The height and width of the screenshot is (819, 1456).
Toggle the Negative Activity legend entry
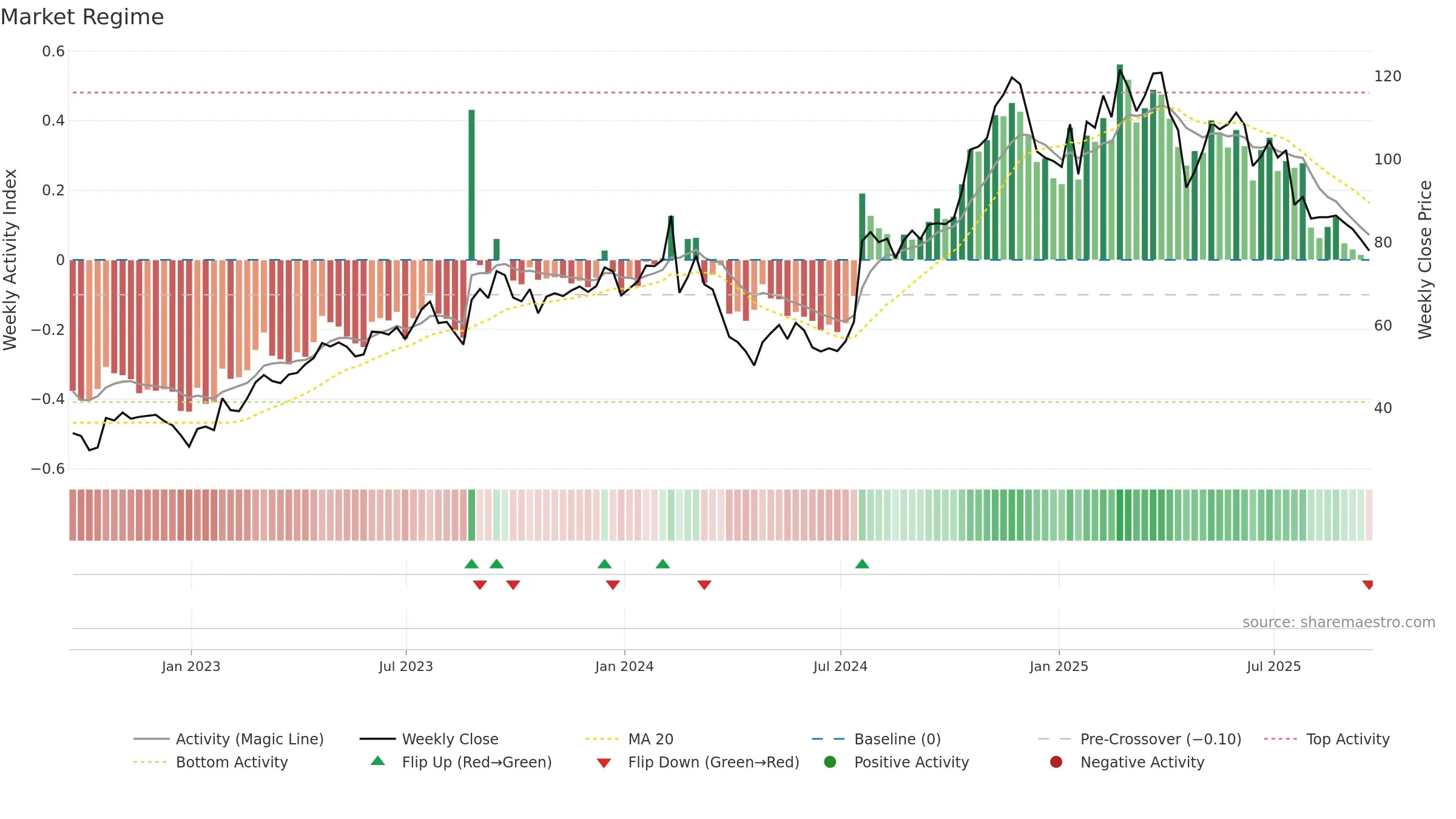pos(1127,762)
